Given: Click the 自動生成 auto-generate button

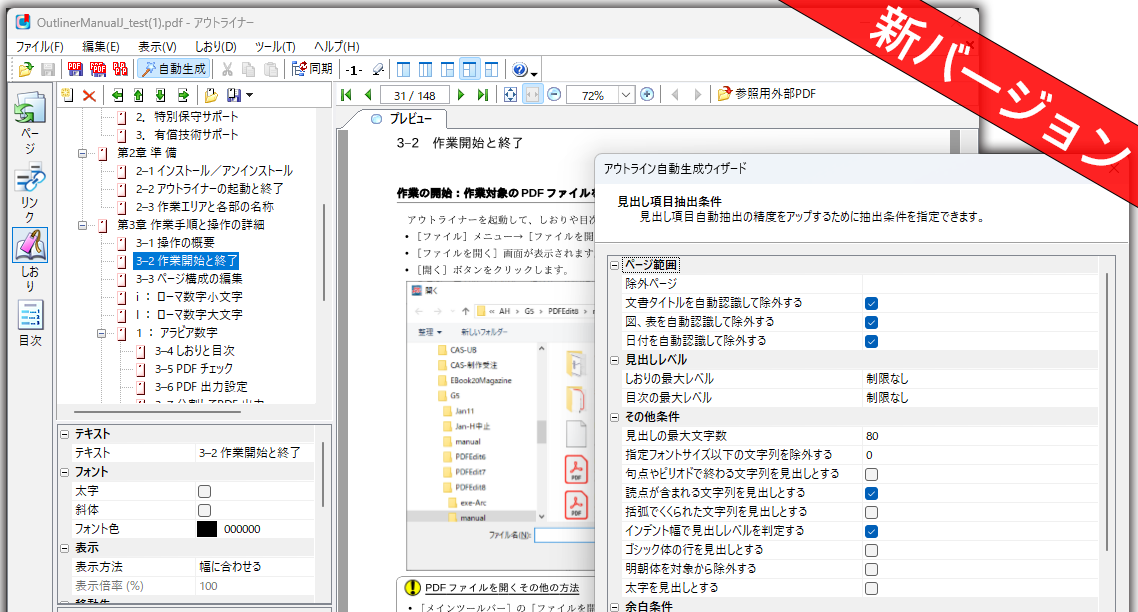Looking at the screenshot, I should pyautogui.click(x=172, y=69).
